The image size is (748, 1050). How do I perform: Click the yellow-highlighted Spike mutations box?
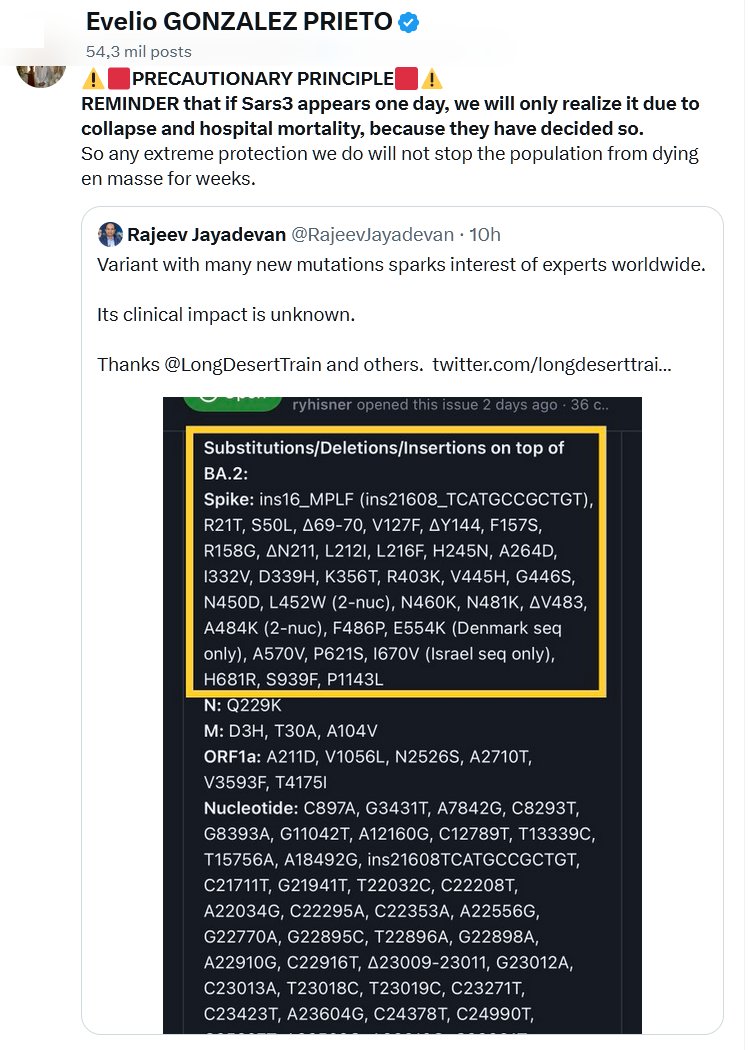(394, 560)
